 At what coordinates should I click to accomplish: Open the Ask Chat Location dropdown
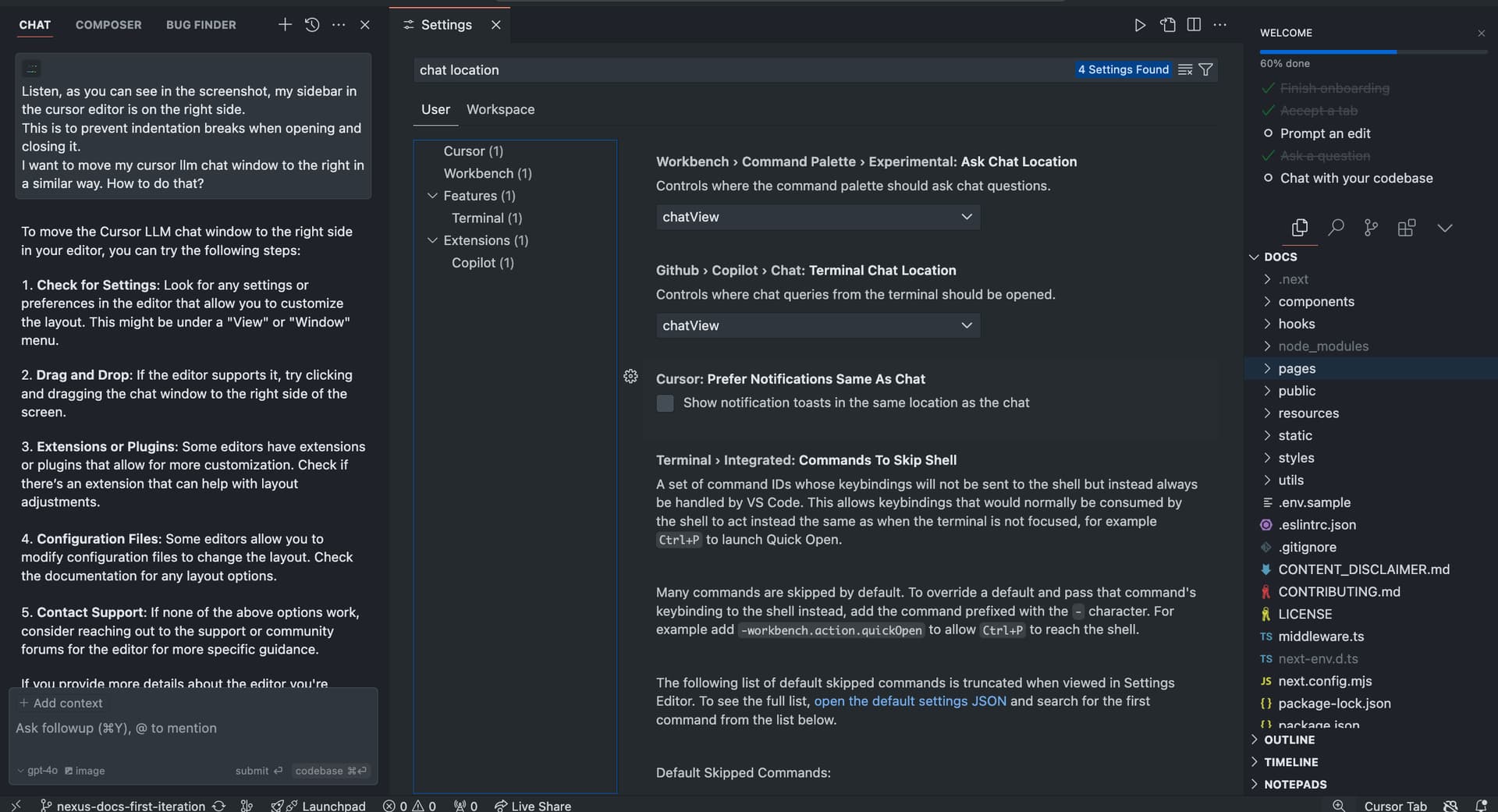click(818, 217)
